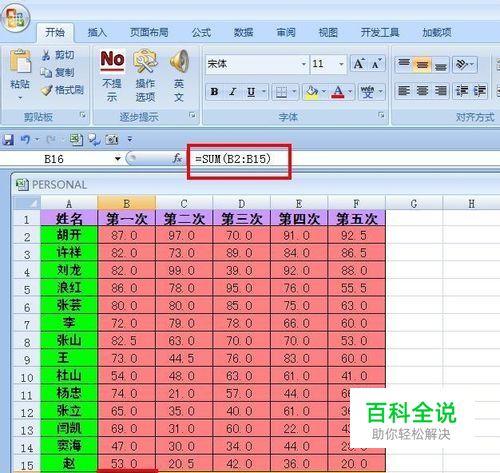Click the Paste (粘贴) clipboard icon

pos(20,61)
